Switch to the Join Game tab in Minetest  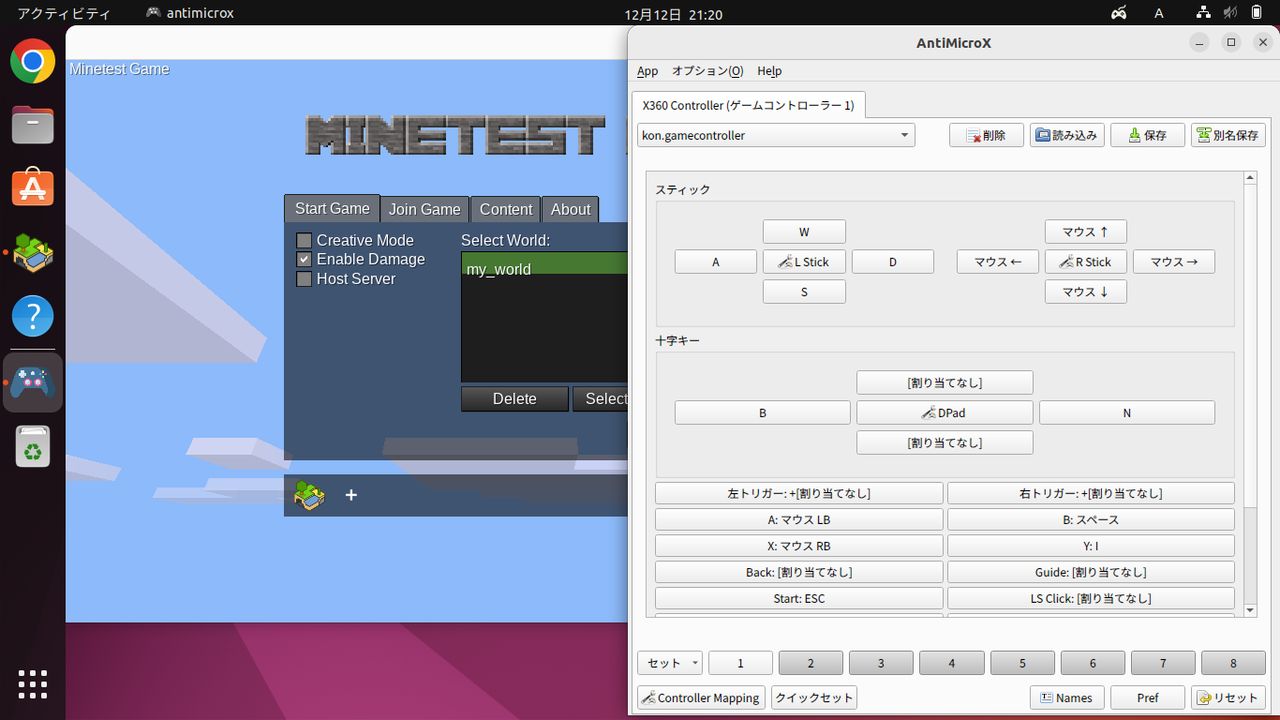coord(424,209)
